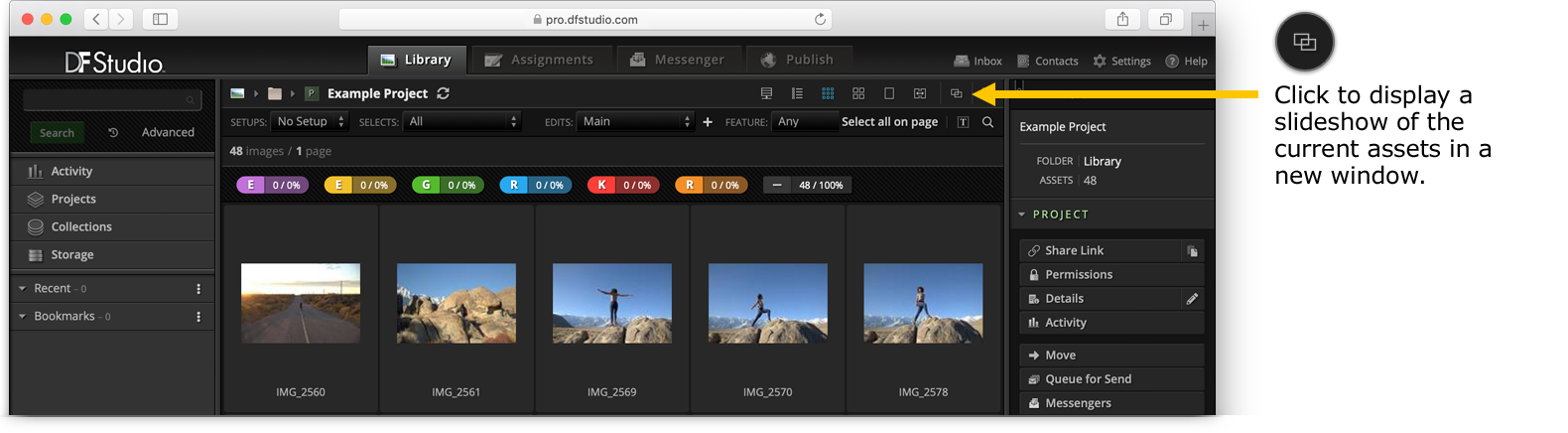Filter by yellow E label
1568x433 pixels.
click(360, 186)
